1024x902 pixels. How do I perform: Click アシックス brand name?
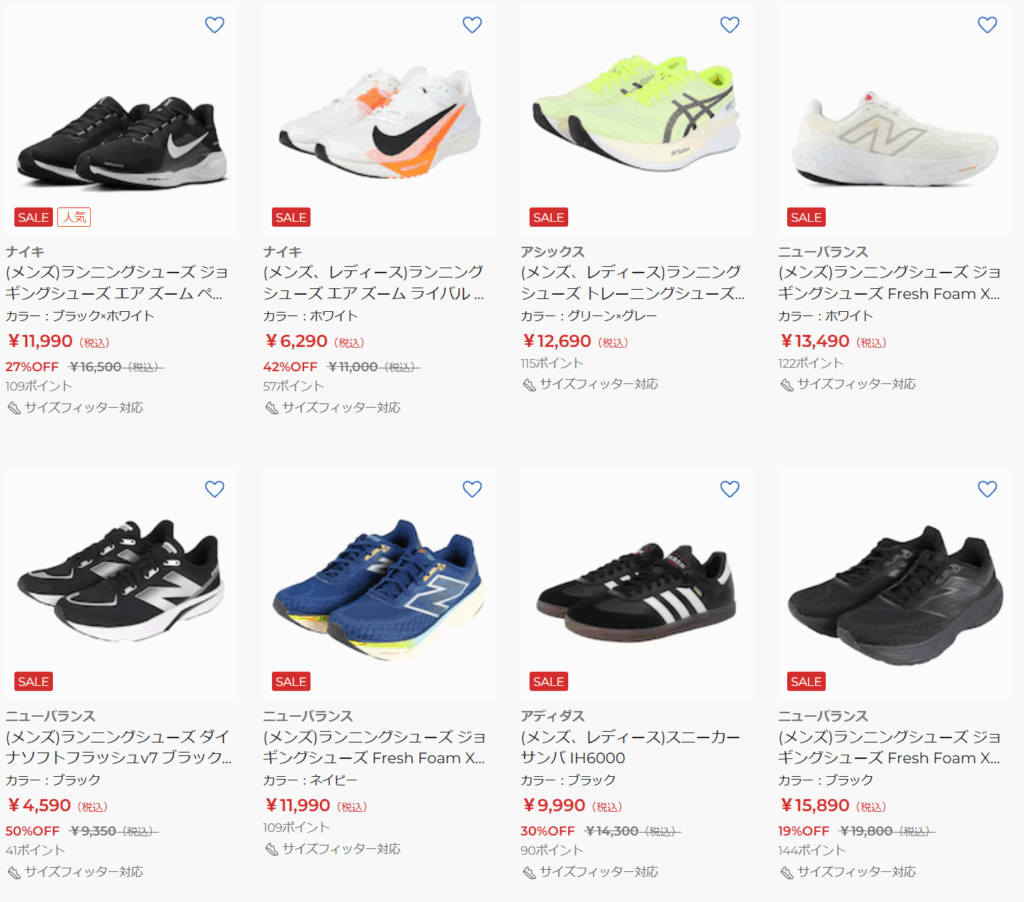click(x=552, y=251)
